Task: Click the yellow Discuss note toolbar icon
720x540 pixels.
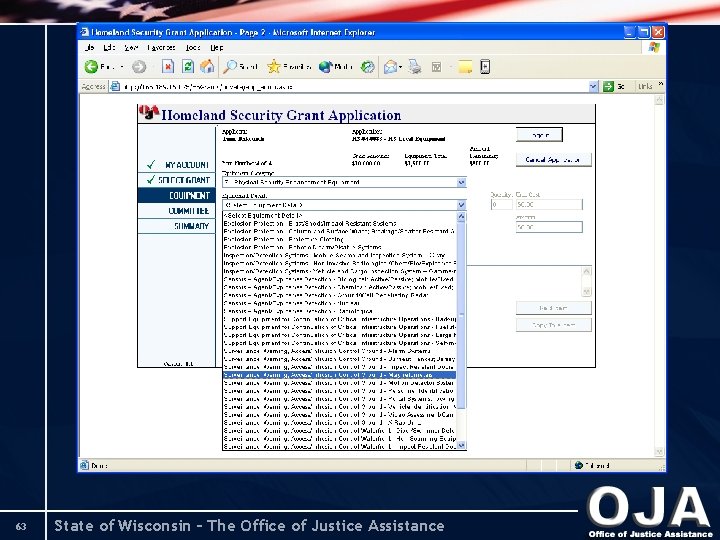Action: [x=465, y=67]
